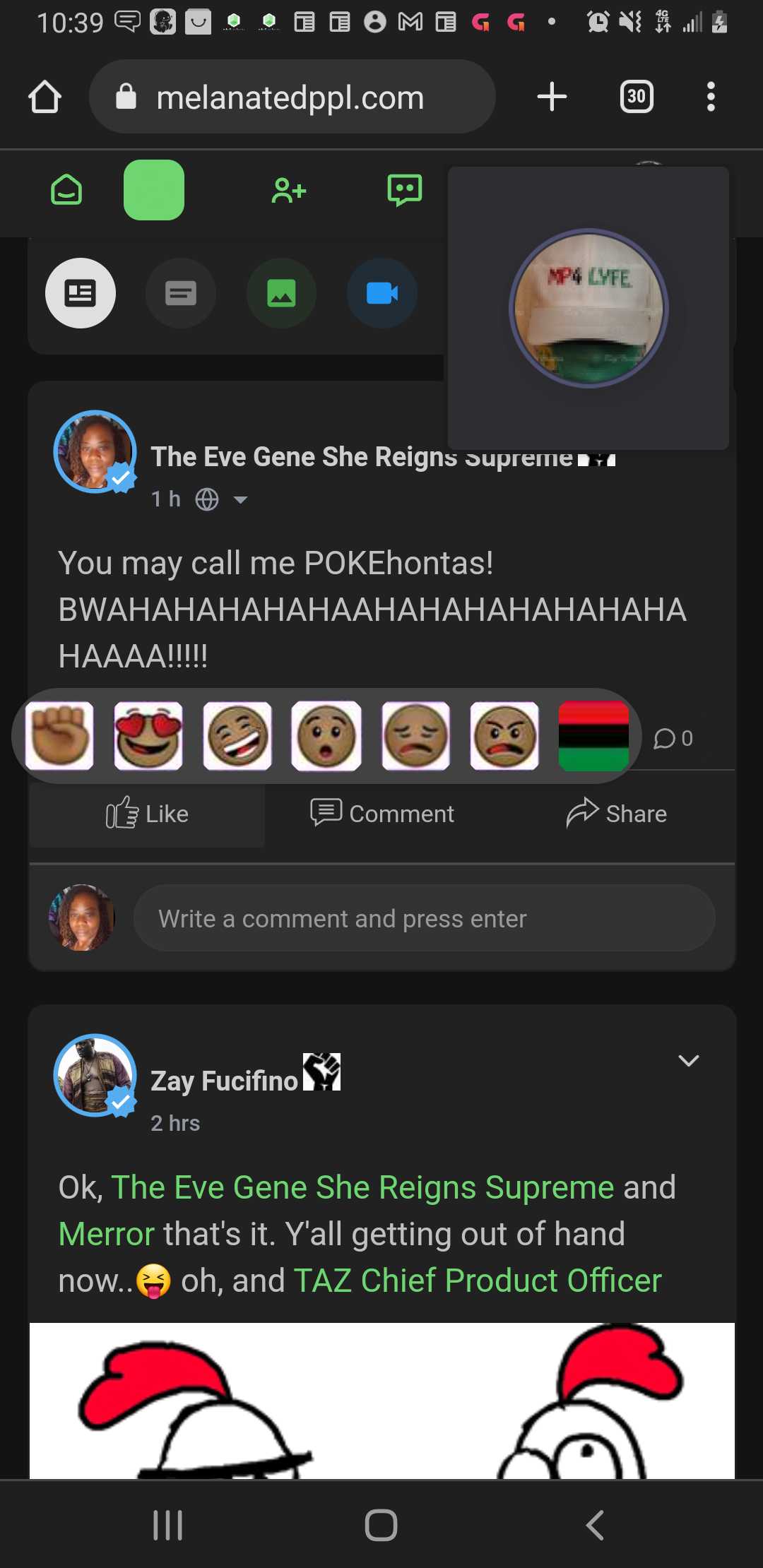Image resolution: width=763 pixels, height=1568 pixels.
Task: React with the raised fist emoji
Action: (59, 736)
